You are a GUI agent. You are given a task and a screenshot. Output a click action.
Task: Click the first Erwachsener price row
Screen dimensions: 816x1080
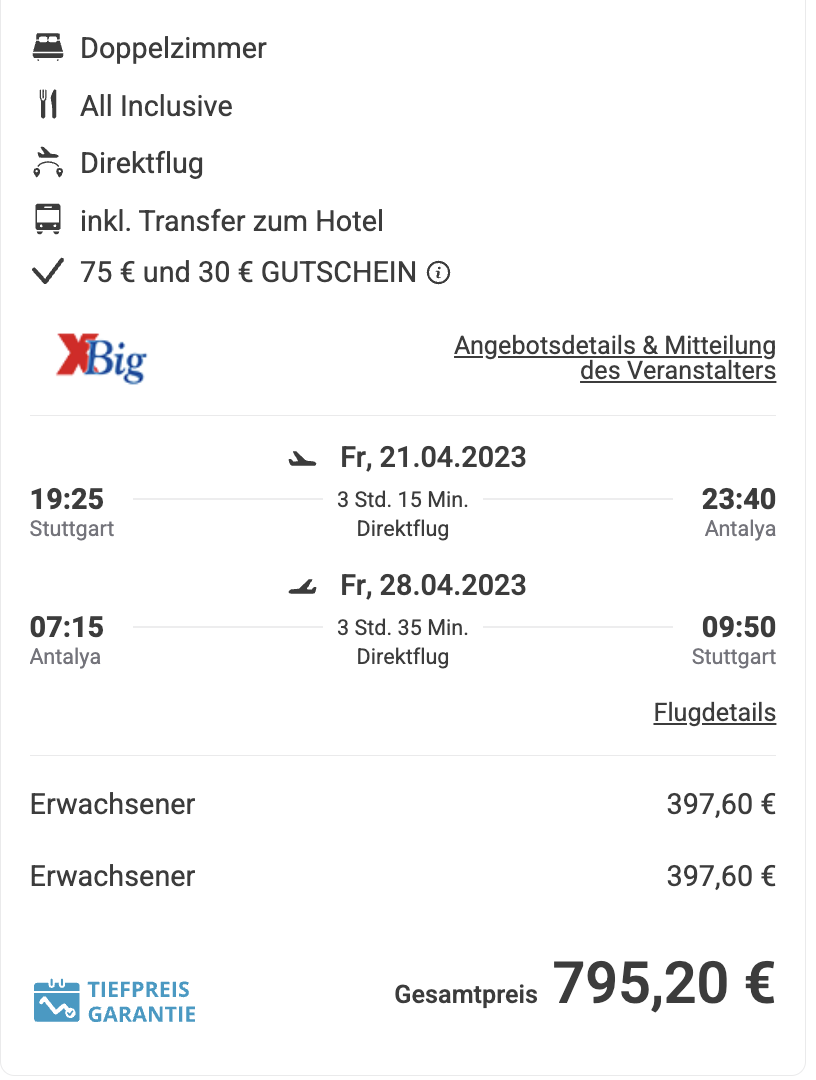point(403,804)
